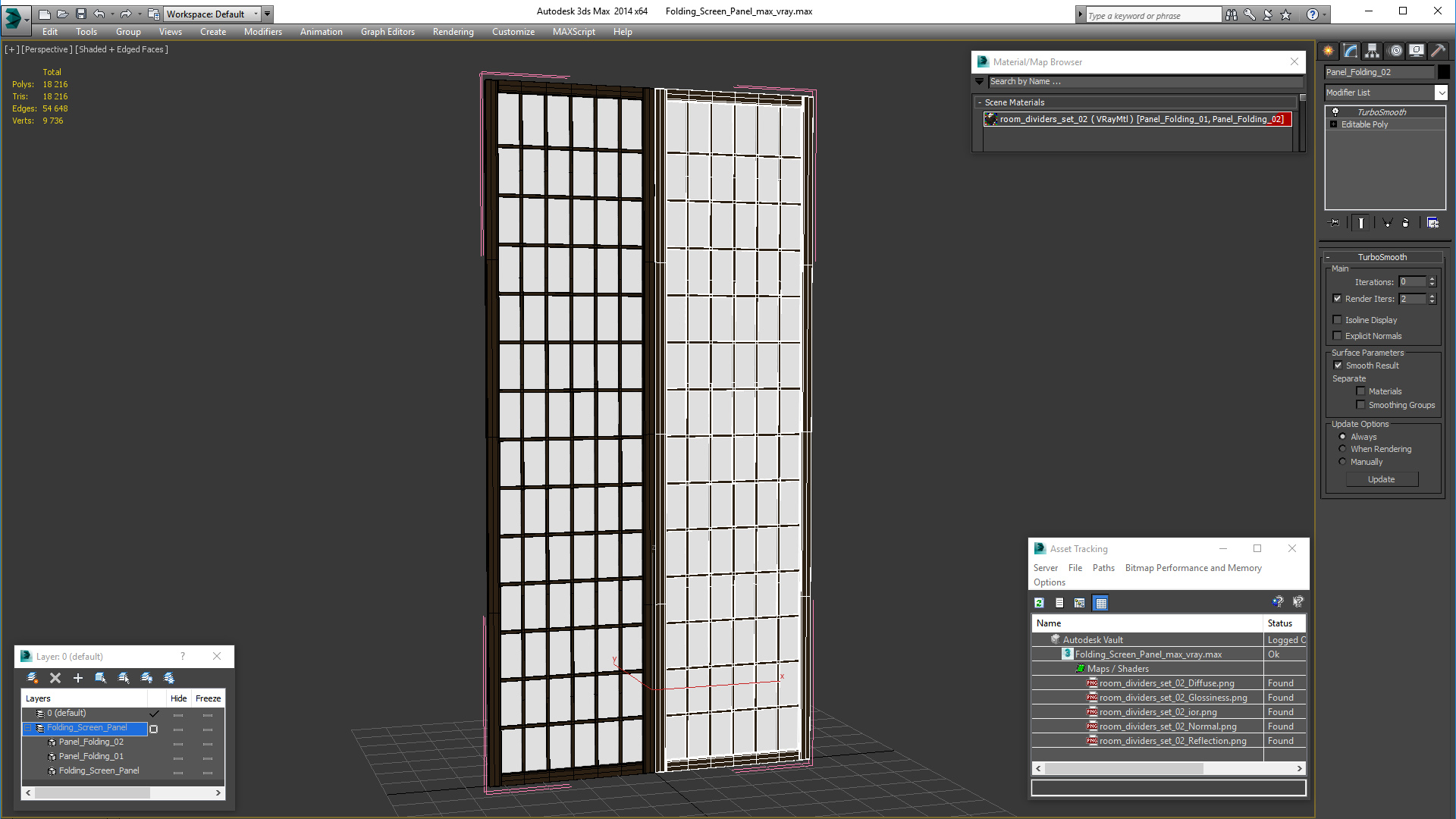Enable Isoline Display checkbox
This screenshot has width=1456, height=819.
(1338, 320)
